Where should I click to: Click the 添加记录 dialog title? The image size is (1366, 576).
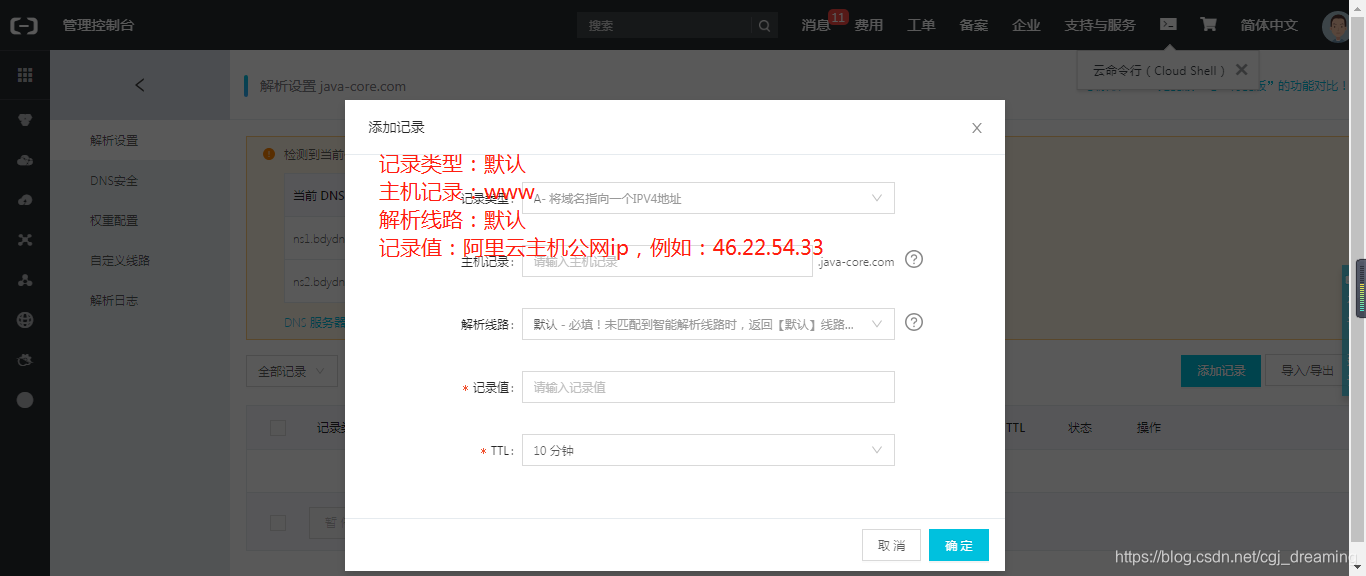(397, 127)
